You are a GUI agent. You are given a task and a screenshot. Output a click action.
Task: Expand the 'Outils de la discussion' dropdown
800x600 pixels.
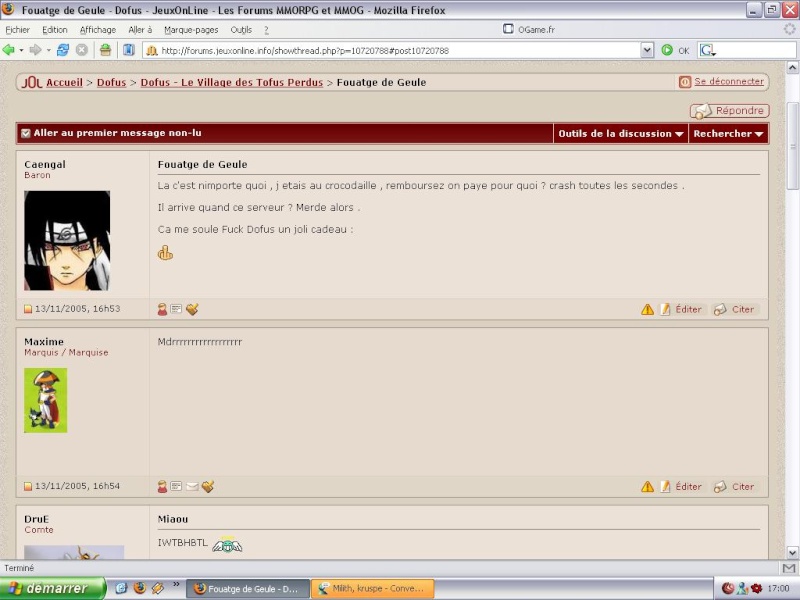tap(620, 134)
